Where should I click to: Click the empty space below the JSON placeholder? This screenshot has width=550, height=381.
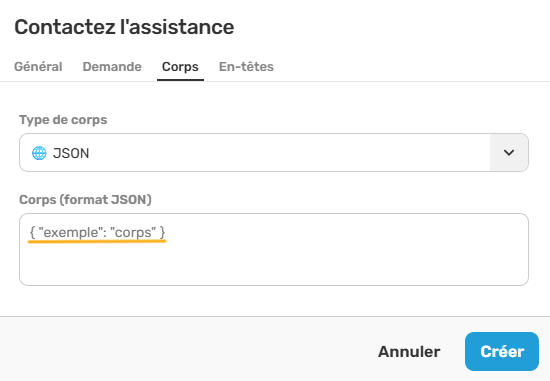pos(274,265)
